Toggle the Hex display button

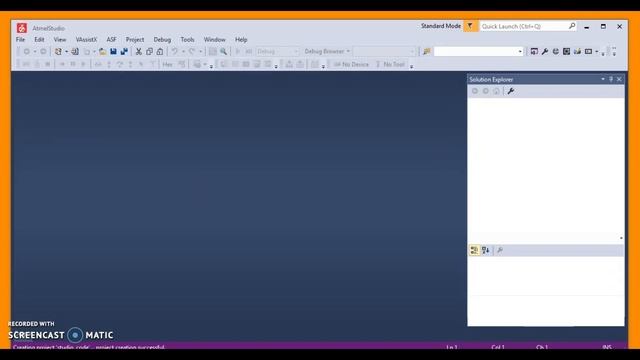[x=167, y=64]
